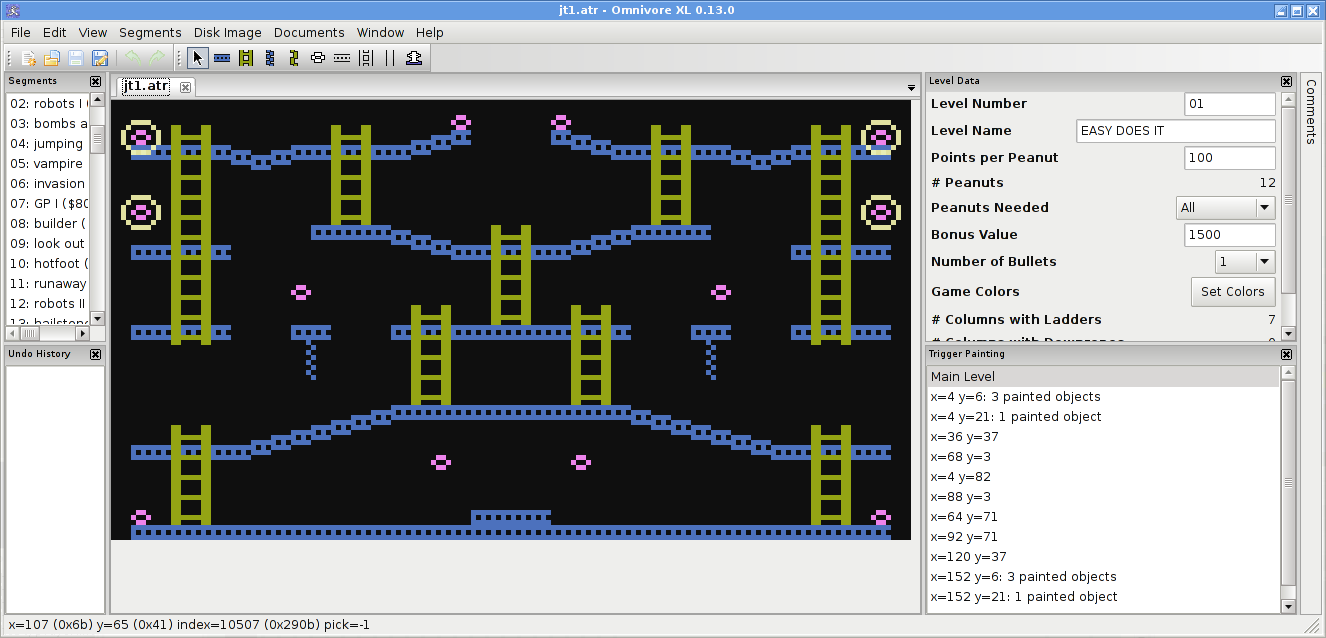Open the Edit menu
This screenshot has height=638, width=1326.
(55, 33)
